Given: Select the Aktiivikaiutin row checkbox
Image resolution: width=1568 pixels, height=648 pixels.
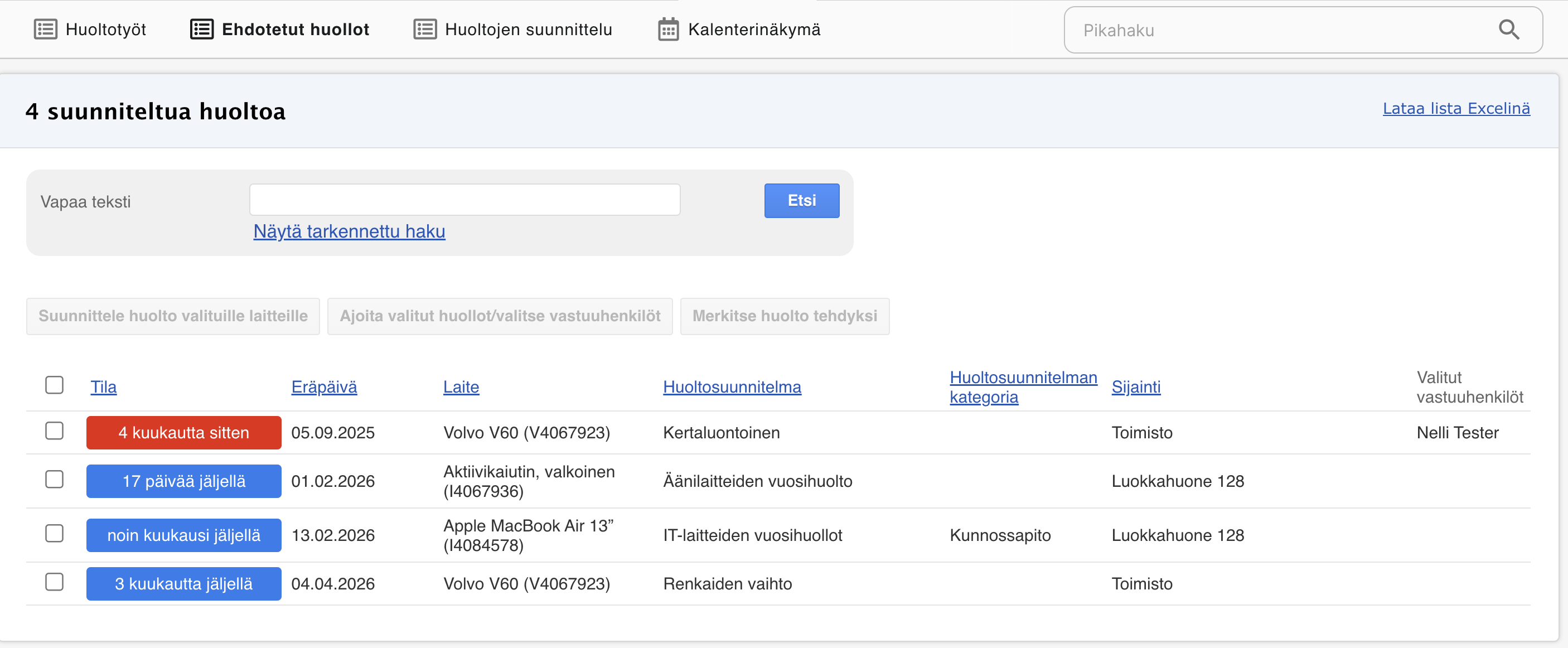Looking at the screenshot, I should click(54, 479).
